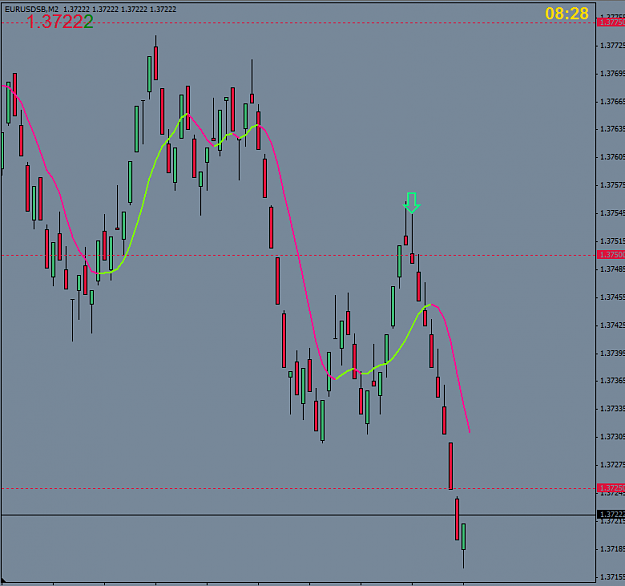Screen dimensions: 625x586
Task: Click the 1.37665 price scale value
Action: click(x=612, y=102)
